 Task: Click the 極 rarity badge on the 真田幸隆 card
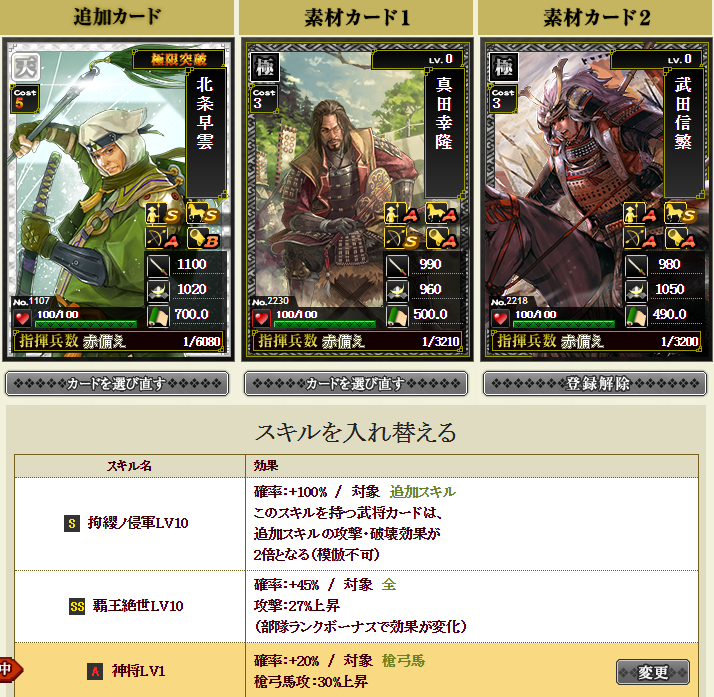[265, 67]
